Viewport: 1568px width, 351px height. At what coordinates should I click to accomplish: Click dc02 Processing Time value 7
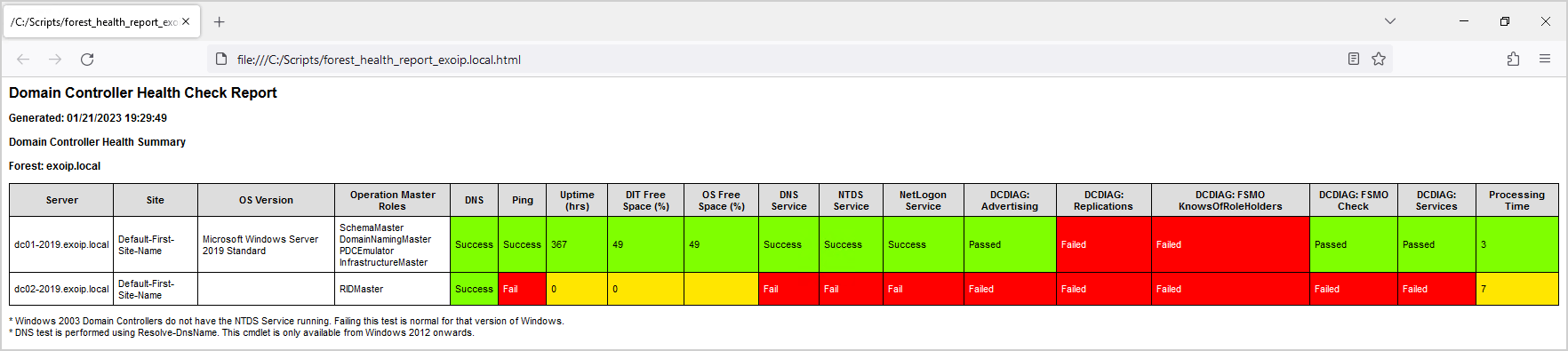pyautogui.click(x=1516, y=289)
